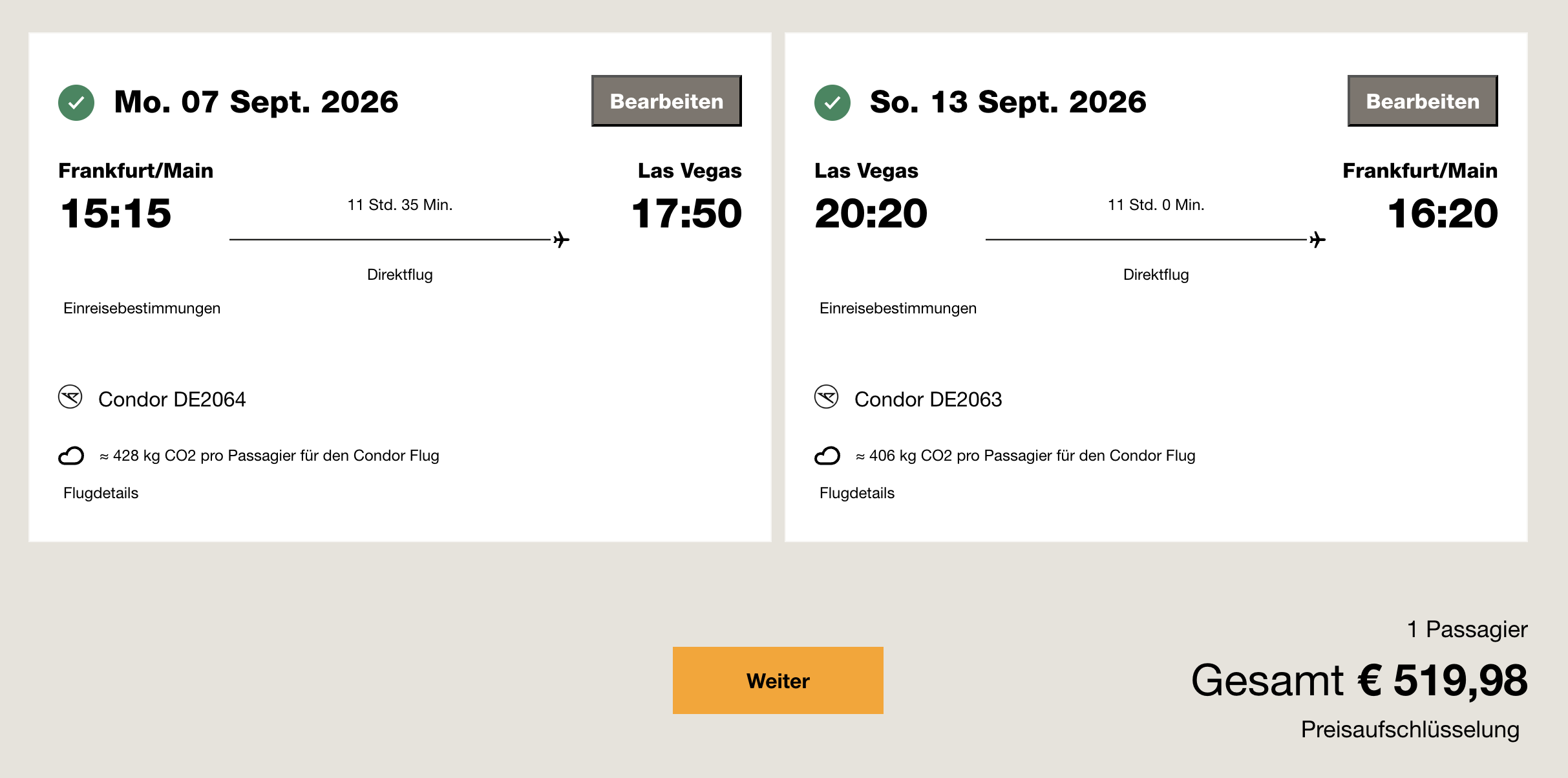Expand Flugdetails for Condor DE2063

click(x=857, y=493)
